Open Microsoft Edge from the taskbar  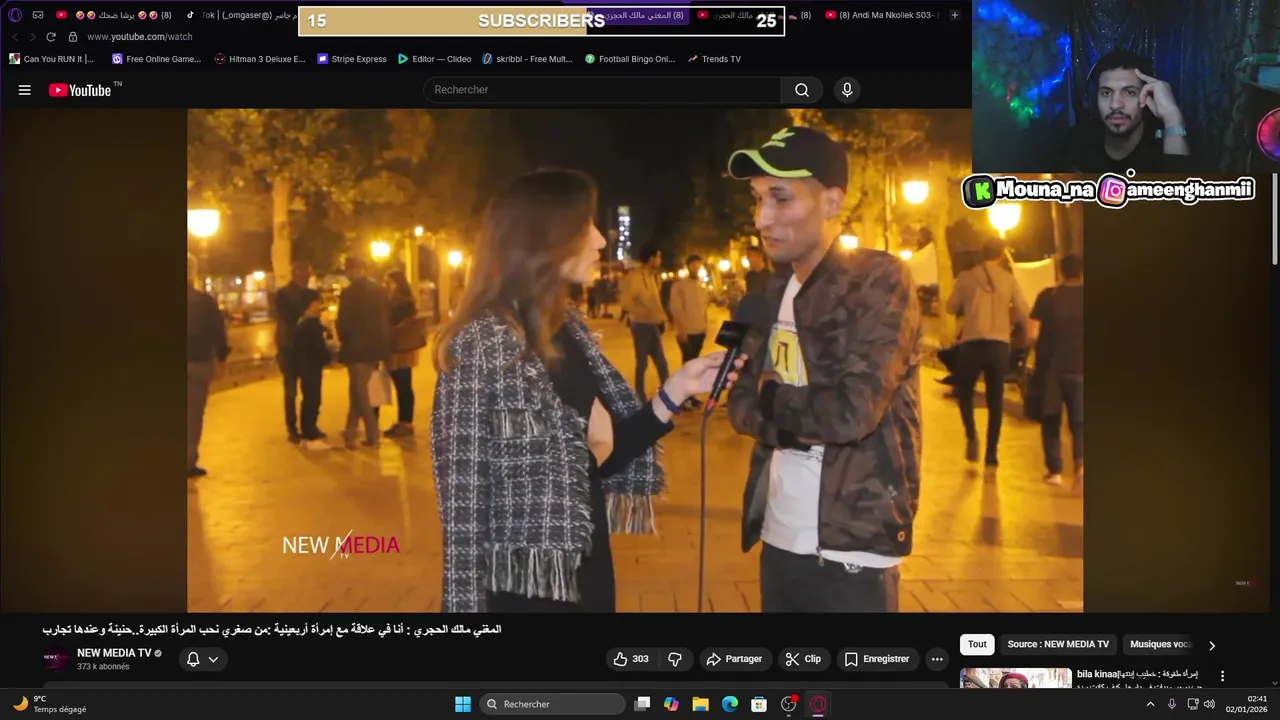click(730, 704)
